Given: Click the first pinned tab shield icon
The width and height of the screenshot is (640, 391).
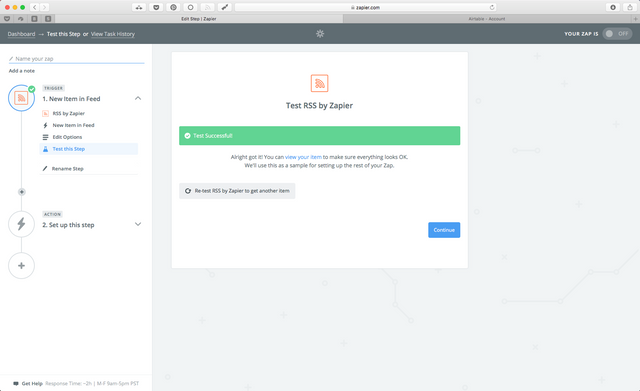Looking at the screenshot, I should pyautogui.click(x=7, y=19).
